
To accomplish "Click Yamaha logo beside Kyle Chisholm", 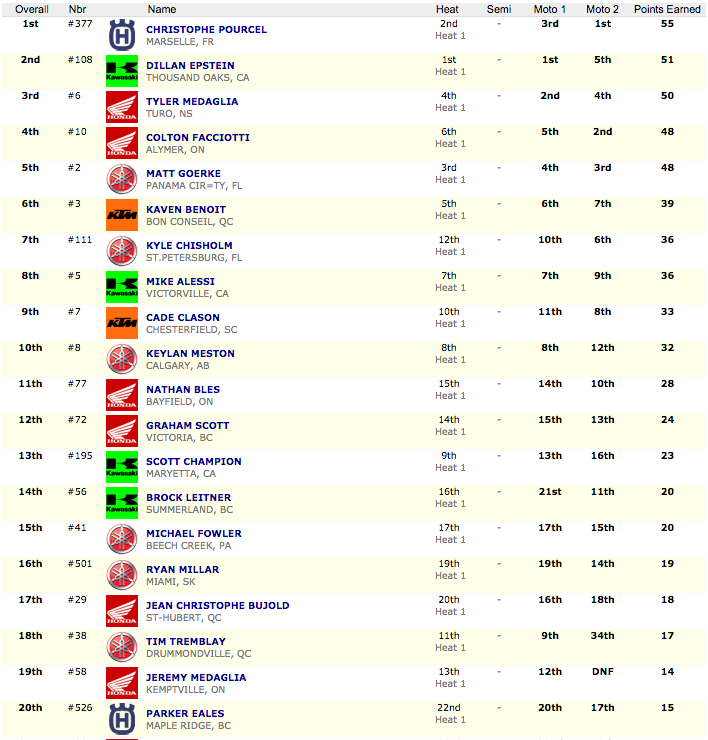I will (122, 251).
